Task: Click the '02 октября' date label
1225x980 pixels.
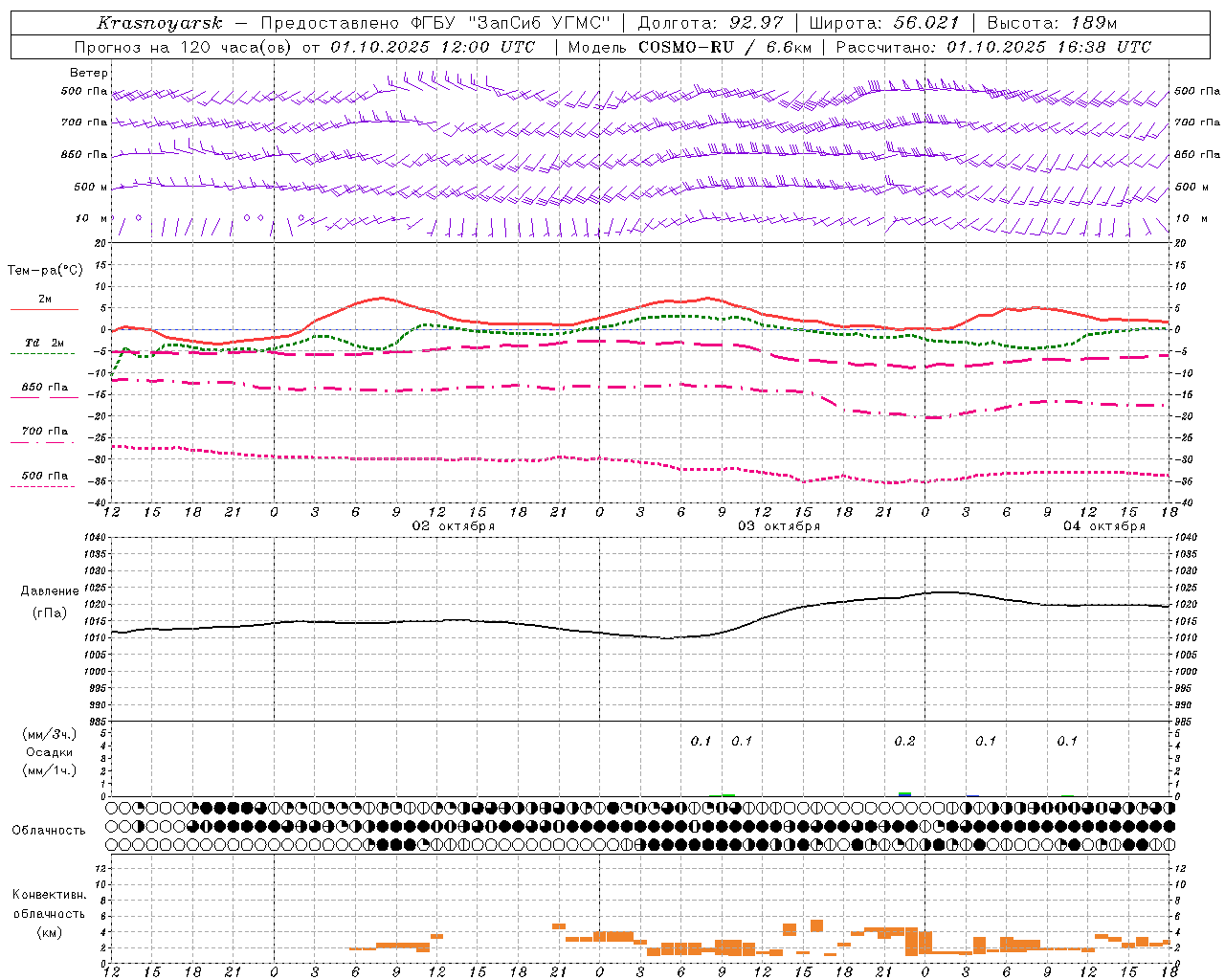Action: (454, 526)
